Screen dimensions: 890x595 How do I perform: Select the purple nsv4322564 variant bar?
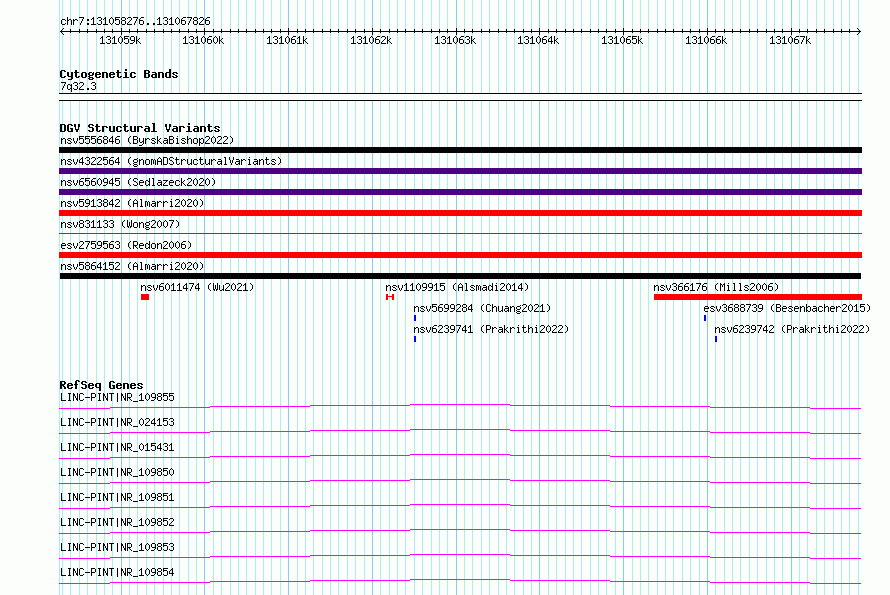click(x=460, y=171)
